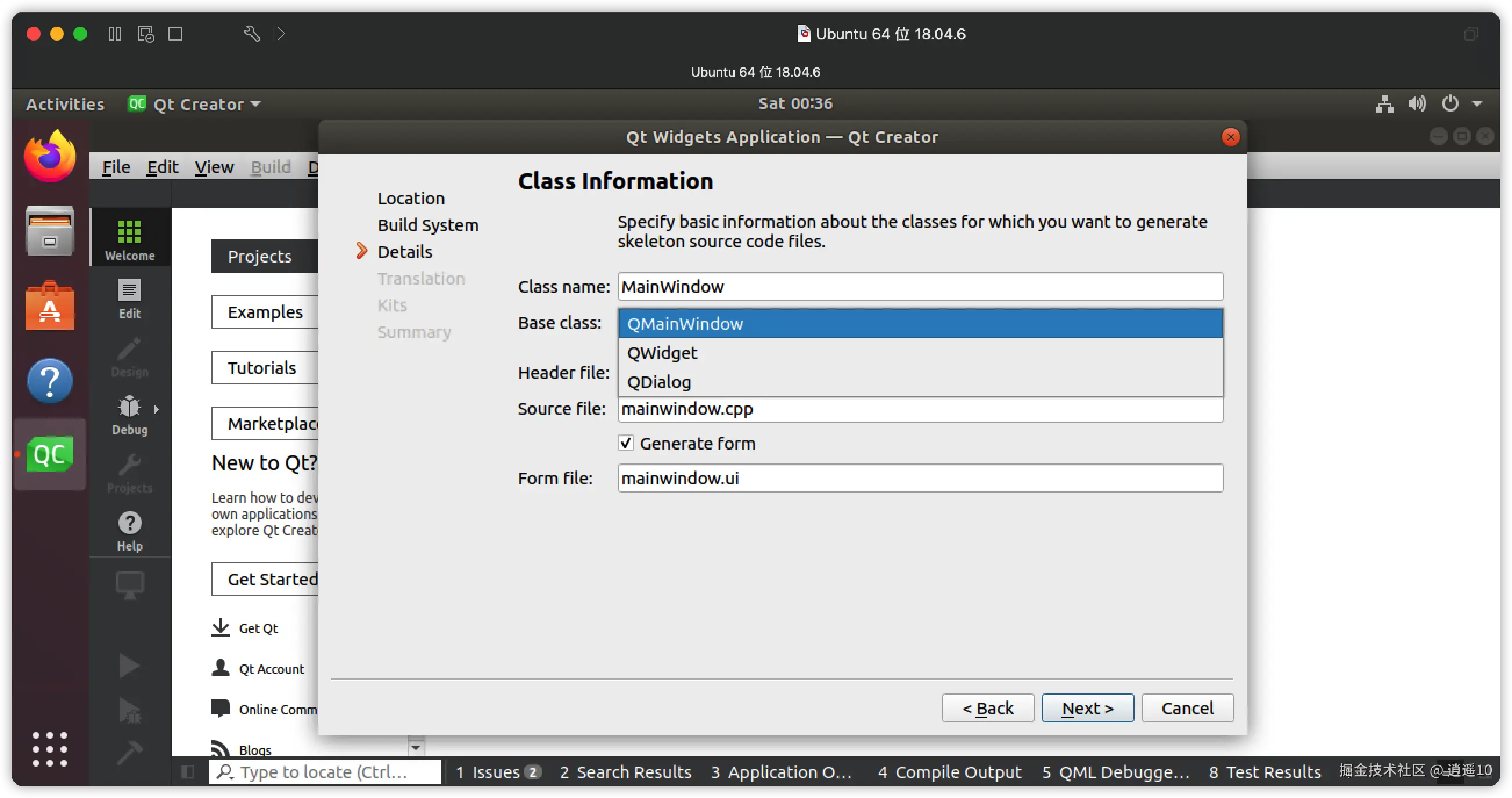
Task: Click the Get Qt download icon
Action: click(x=221, y=627)
